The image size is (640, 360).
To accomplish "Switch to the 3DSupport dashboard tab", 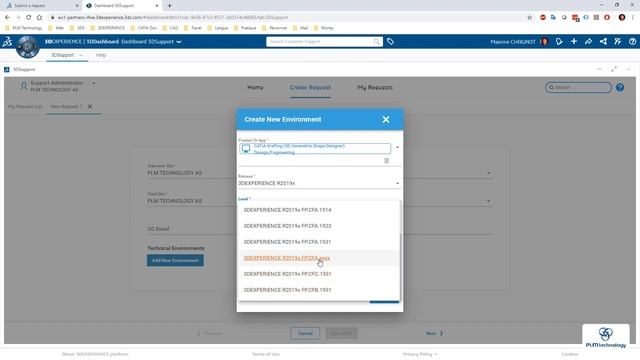I will coord(62,55).
